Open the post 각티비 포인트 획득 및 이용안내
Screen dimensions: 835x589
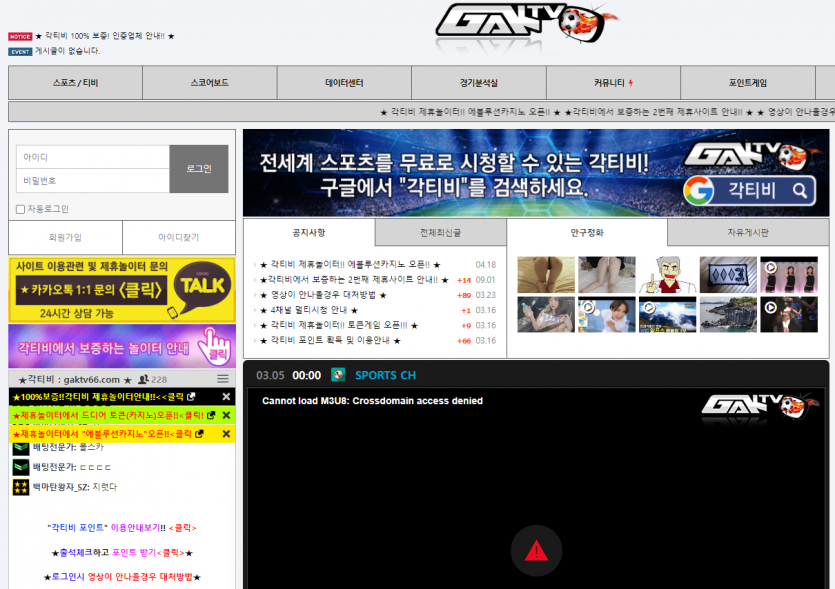pos(330,340)
